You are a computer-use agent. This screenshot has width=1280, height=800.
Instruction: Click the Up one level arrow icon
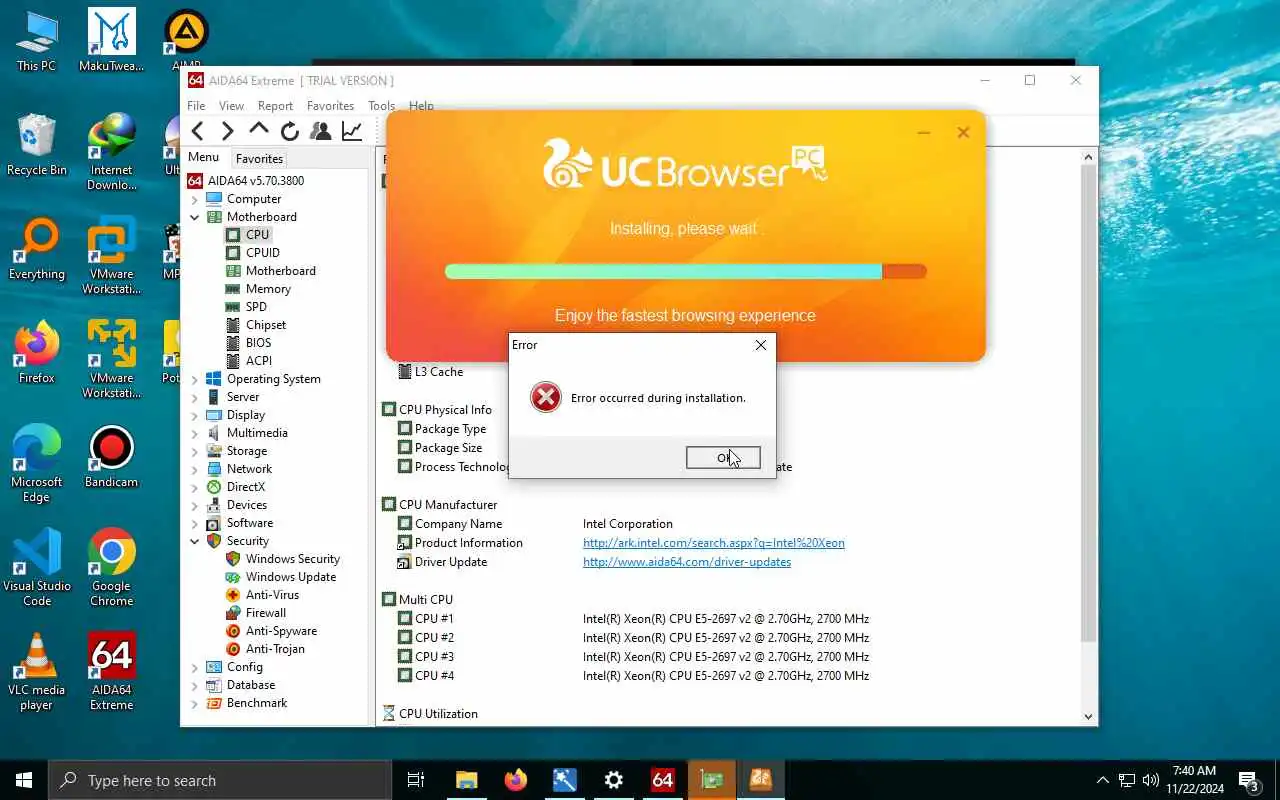(259, 130)
